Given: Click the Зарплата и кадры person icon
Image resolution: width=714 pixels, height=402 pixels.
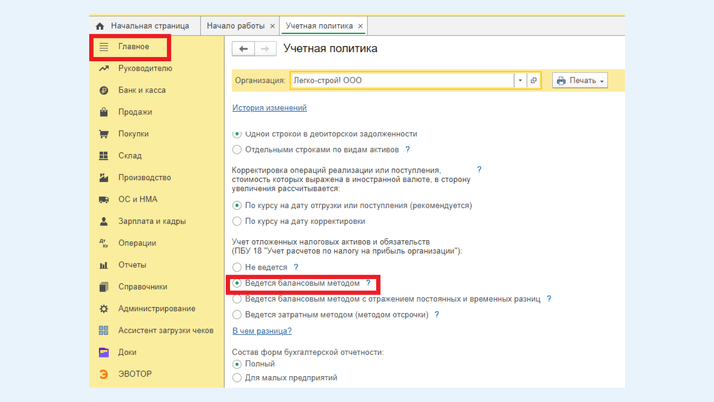Looking at the screenshot, I should 104,221.
